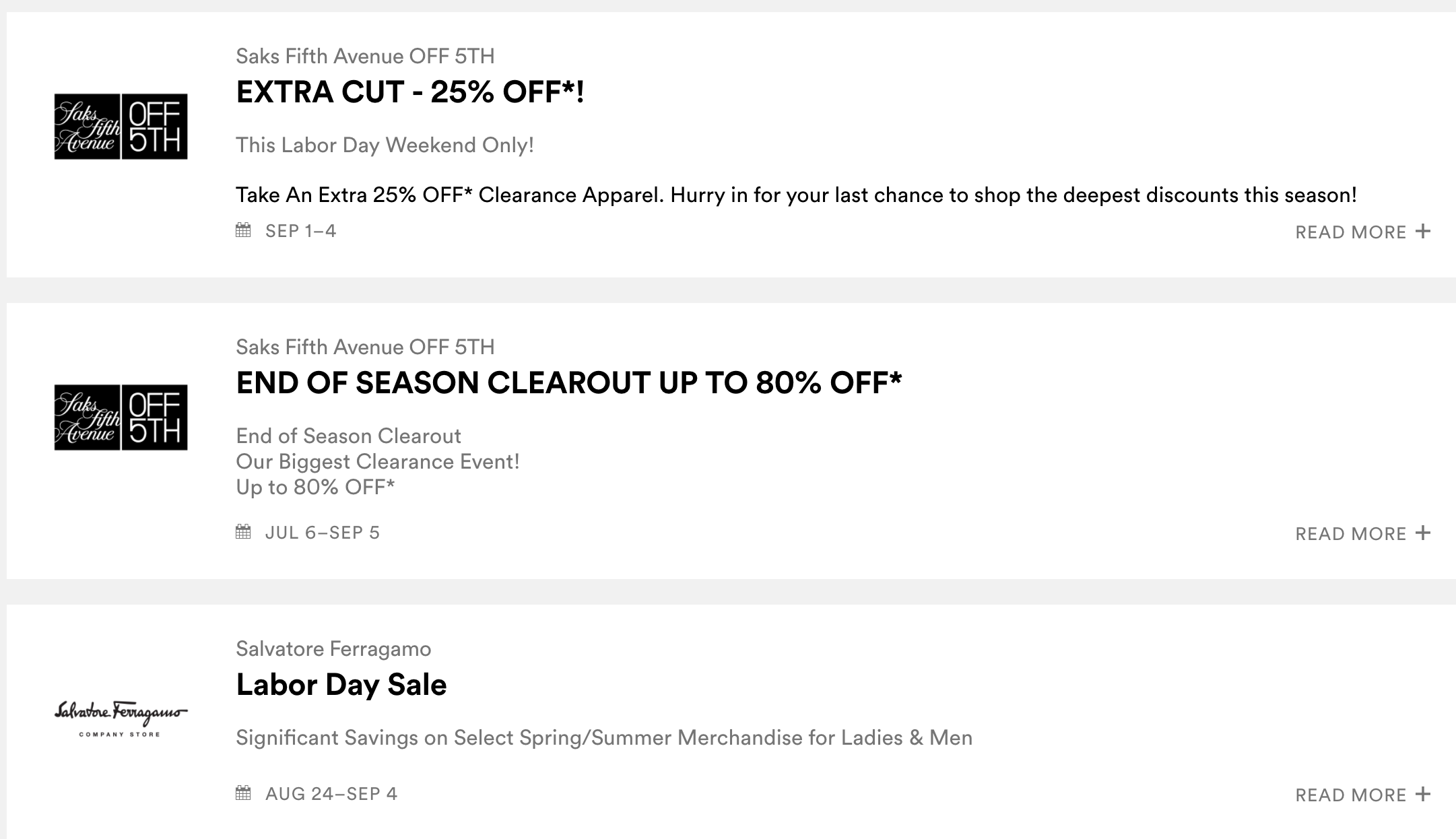Open END OF SEASON CLEAROUT UP TO 80% OFF headline
Image resolution: width=1456 pixels, height=839 pixels.
(568, 383)
